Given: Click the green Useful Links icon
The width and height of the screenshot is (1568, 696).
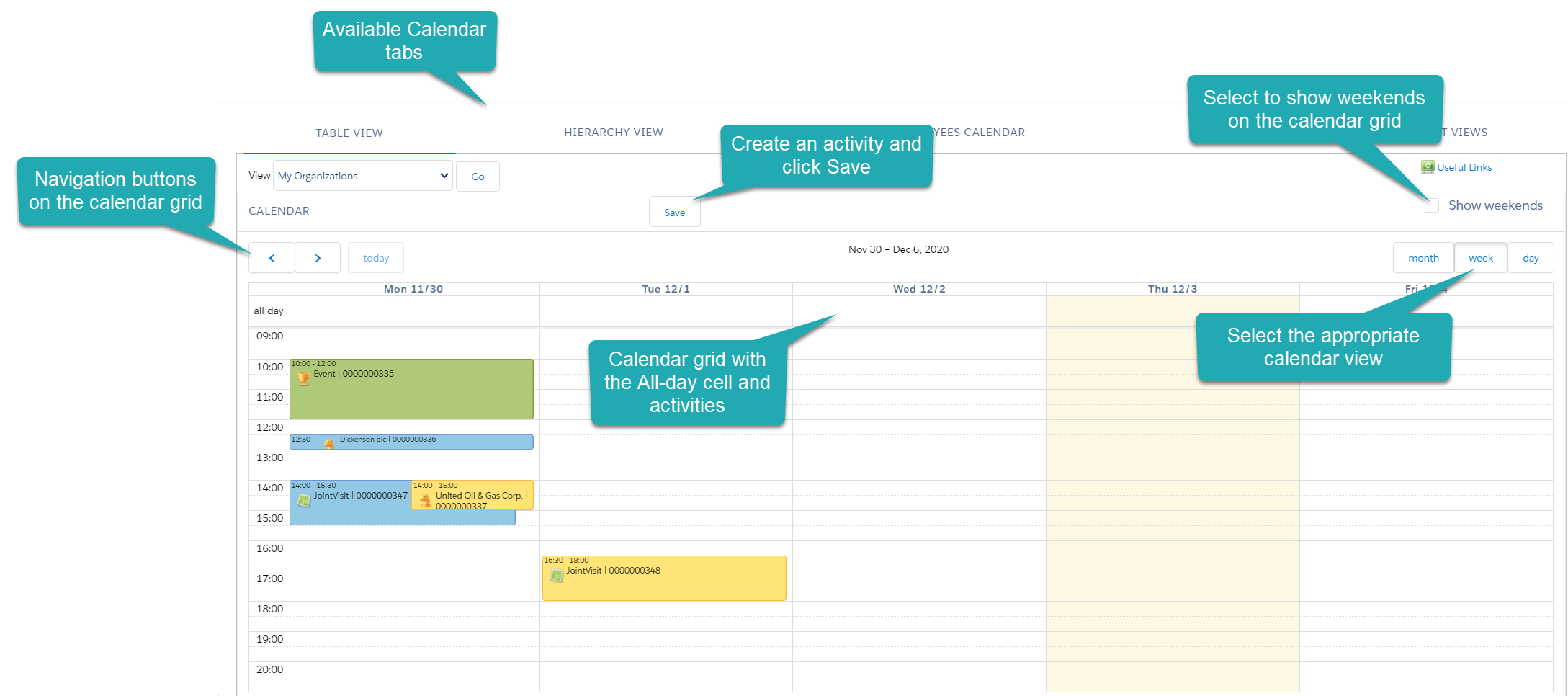Looking at the screenshot, I should click(x=1428, y=166).
